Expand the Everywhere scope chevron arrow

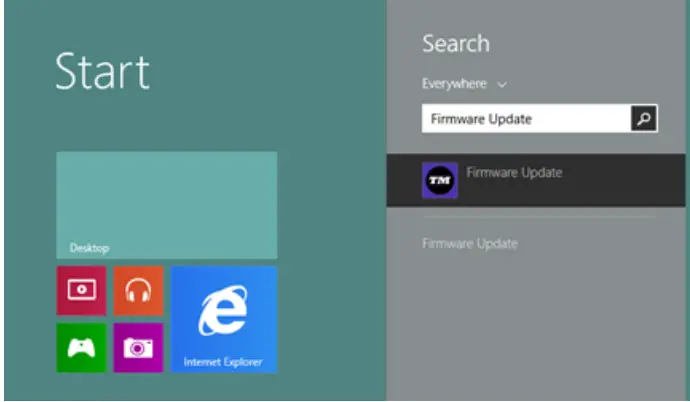502,85
